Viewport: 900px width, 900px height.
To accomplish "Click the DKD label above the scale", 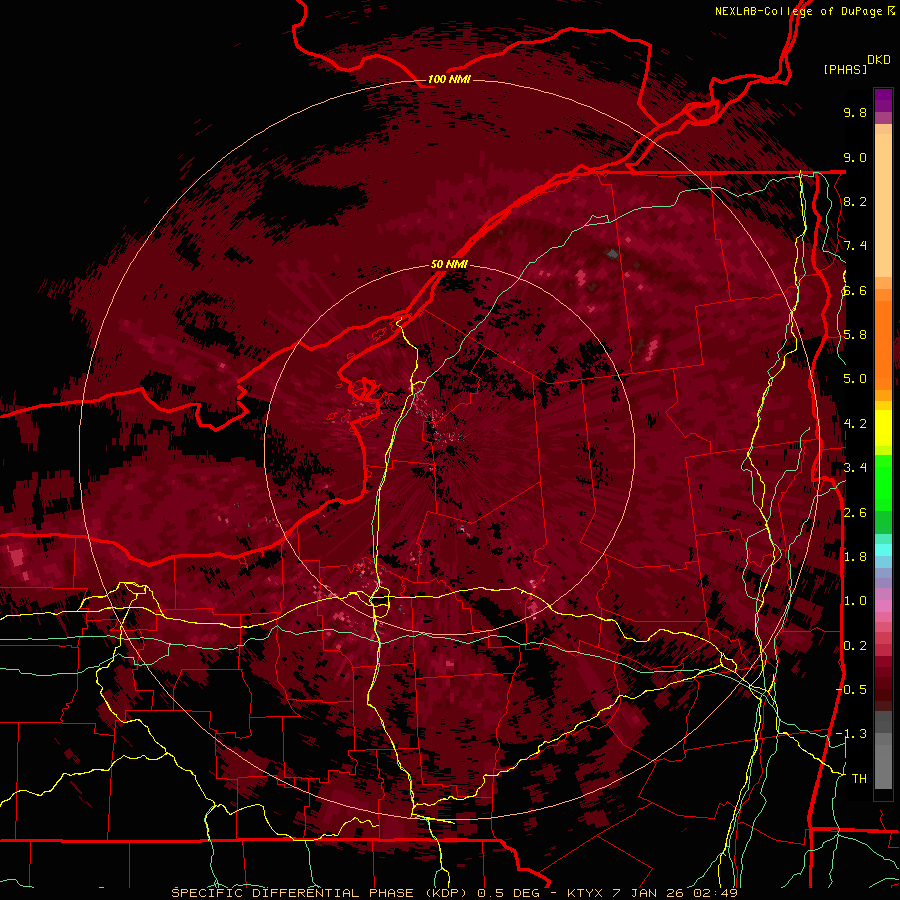I will click(x=879, y=60).
